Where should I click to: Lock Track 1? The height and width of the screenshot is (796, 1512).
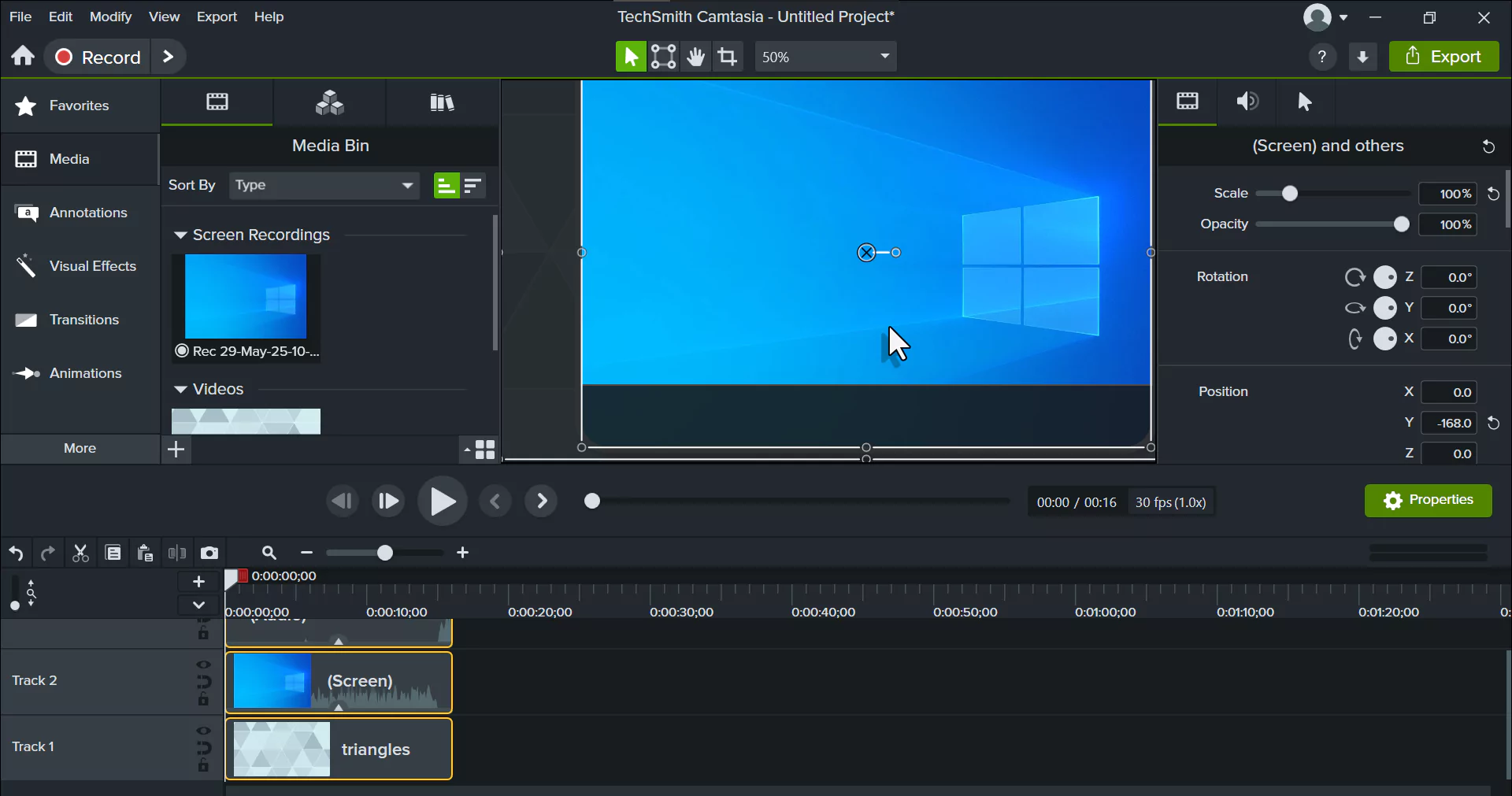204,765
